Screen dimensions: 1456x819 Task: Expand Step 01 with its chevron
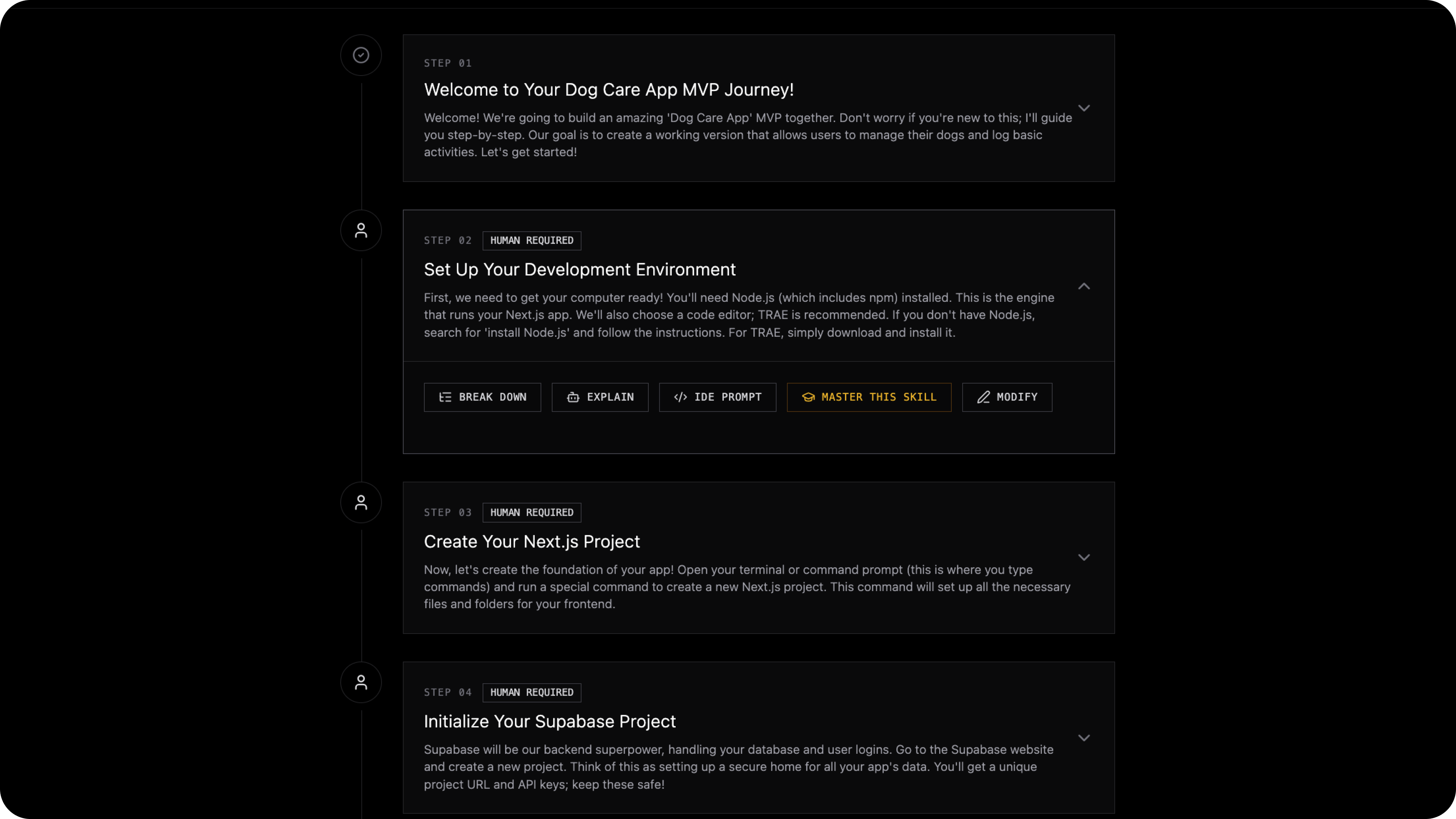tap(1084, 108)
